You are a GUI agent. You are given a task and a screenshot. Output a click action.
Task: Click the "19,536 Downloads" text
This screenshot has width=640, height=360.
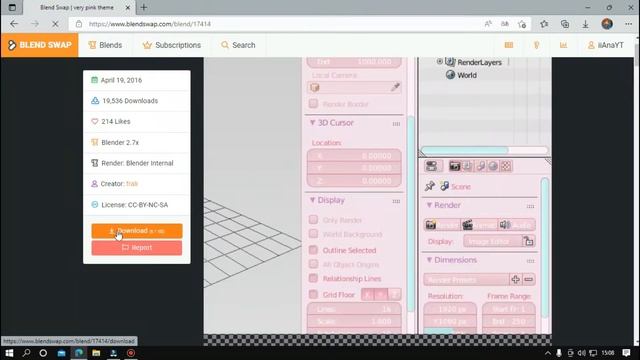[x=130, y=101]
